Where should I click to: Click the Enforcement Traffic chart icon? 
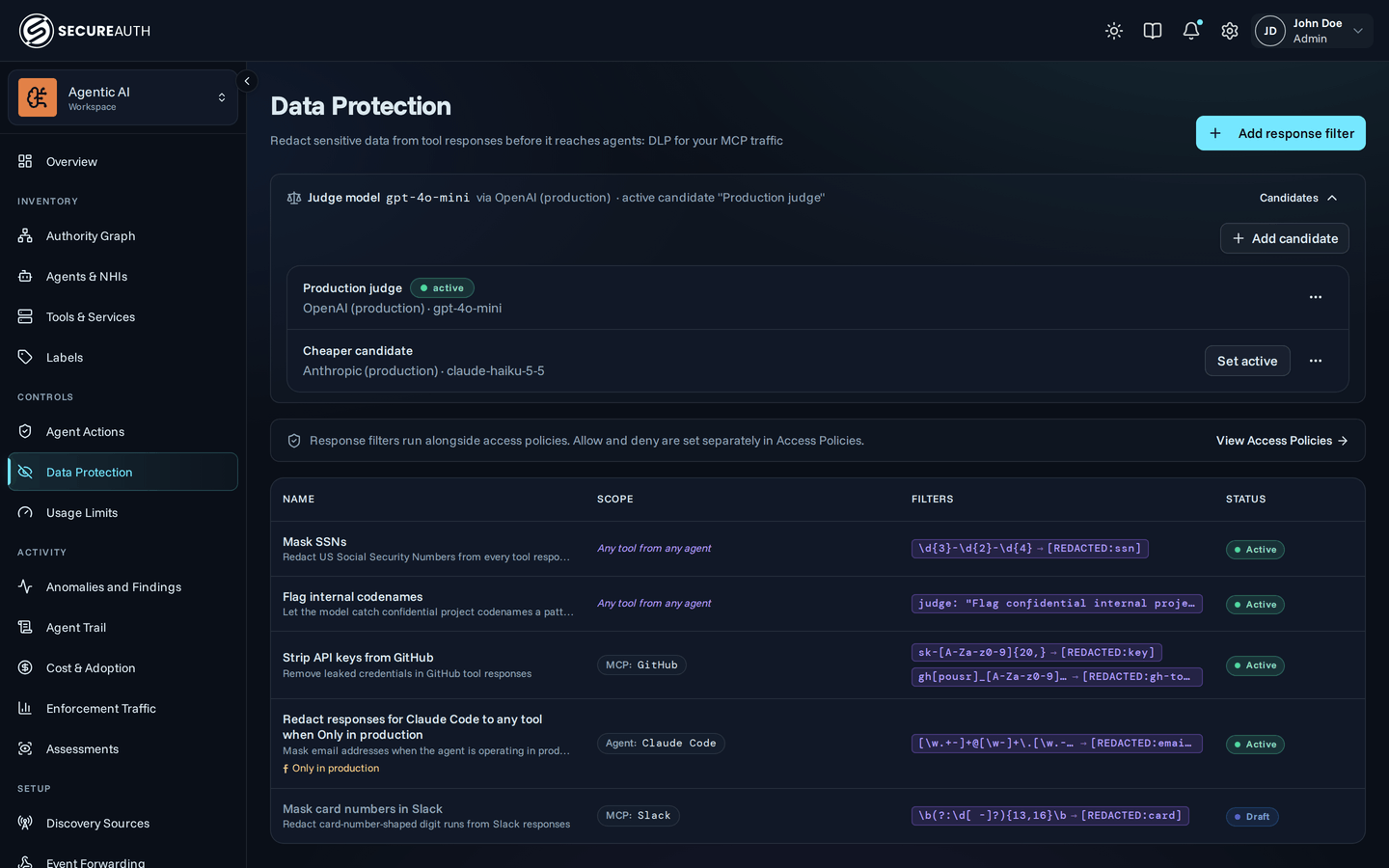pos(25,708)
